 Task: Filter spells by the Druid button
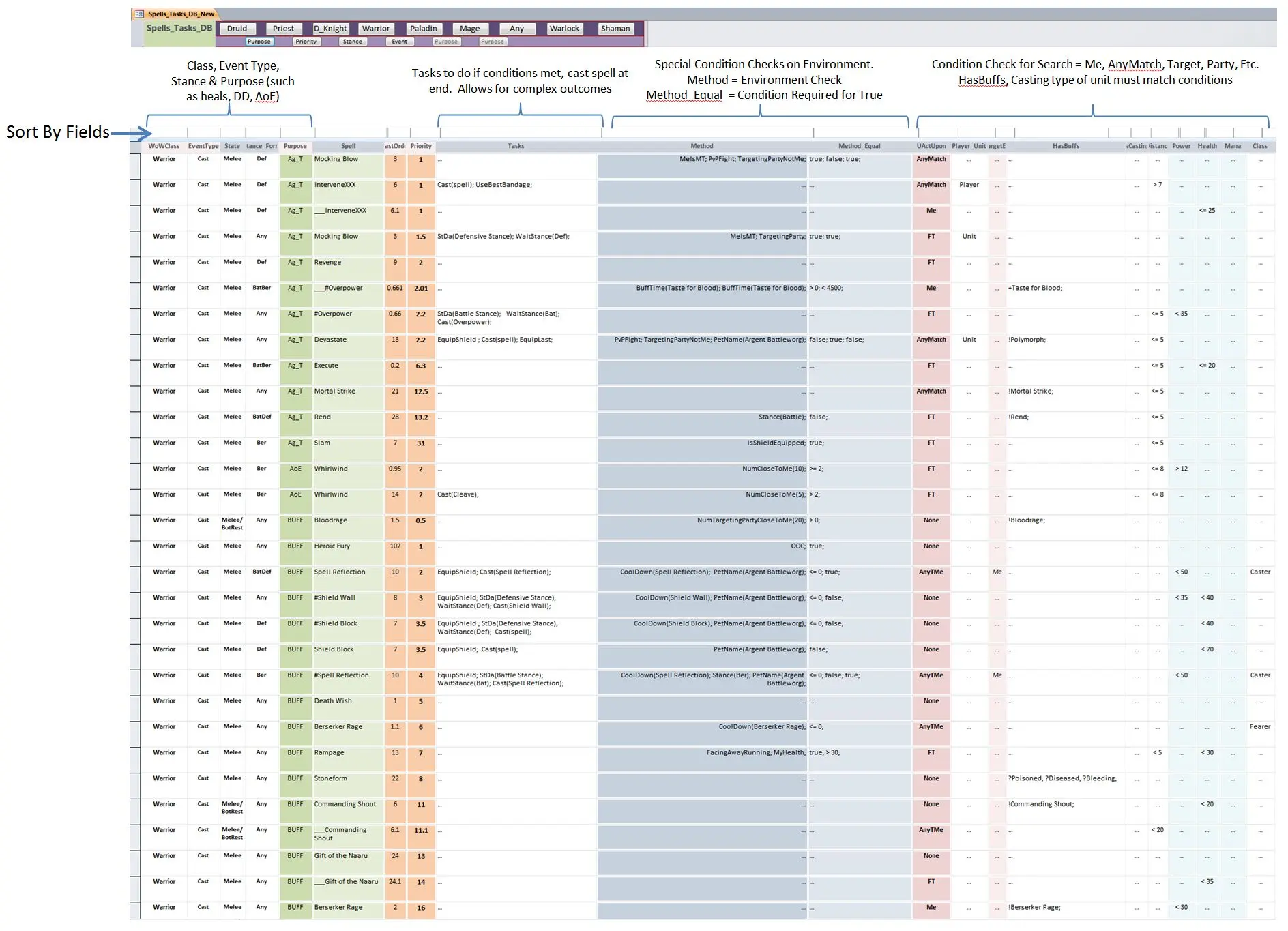click(237, 29)
